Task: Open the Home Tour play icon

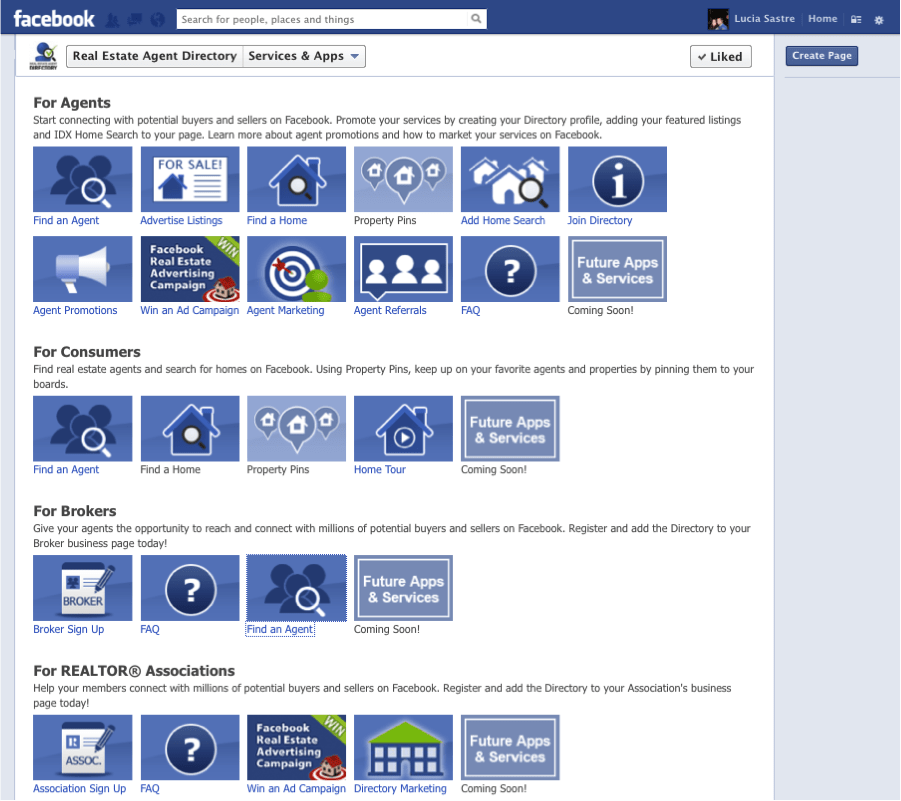Action: tap(403, 429)
